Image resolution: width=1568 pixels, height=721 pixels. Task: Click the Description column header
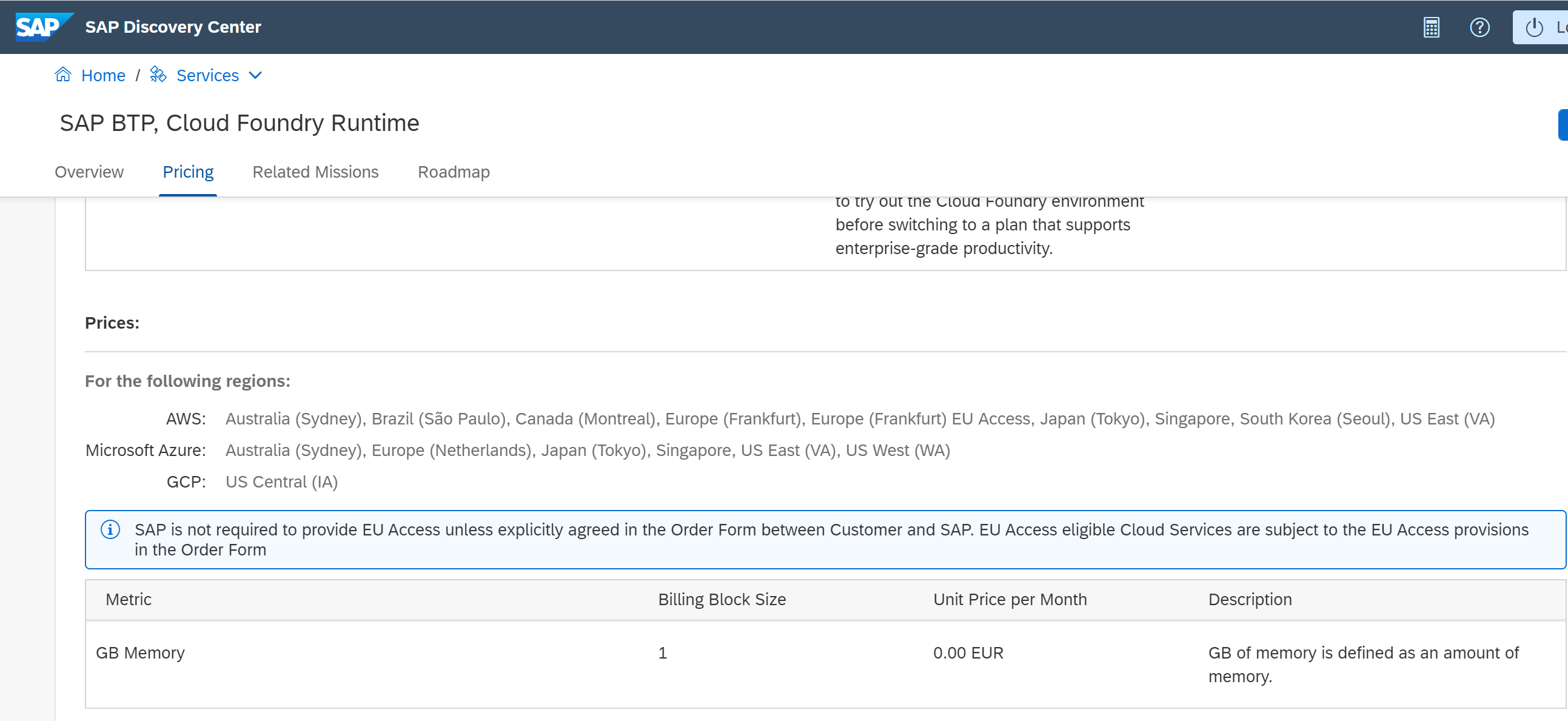click(x=1250, y=599)
